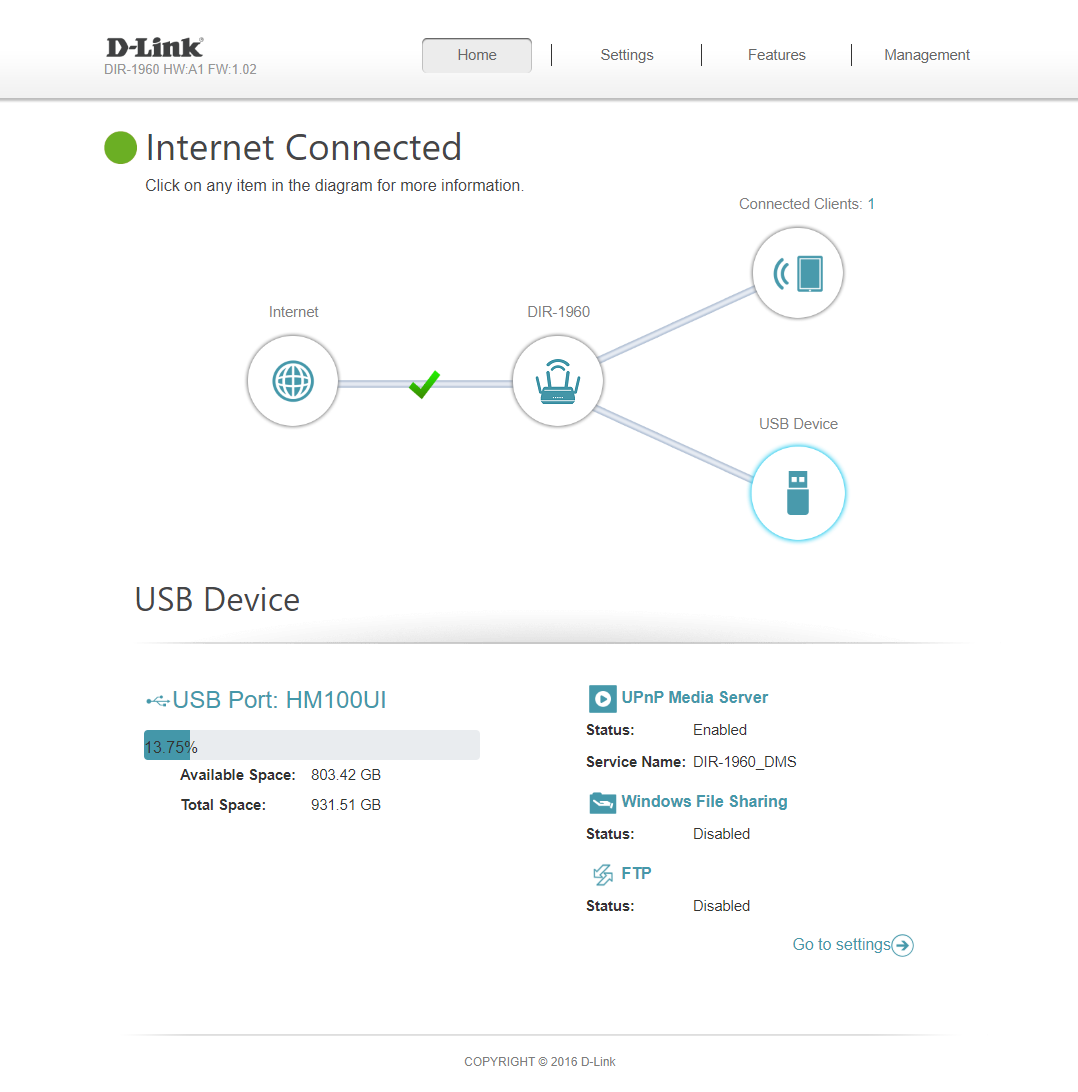Click the USB Device section heading
Screen dimensions: 1078x1092
click(x=217, y=600)
